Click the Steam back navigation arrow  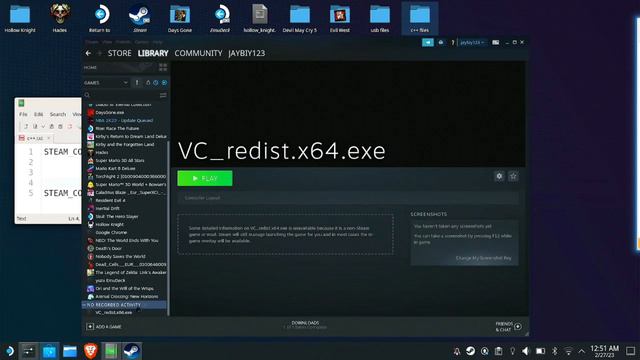88,53
